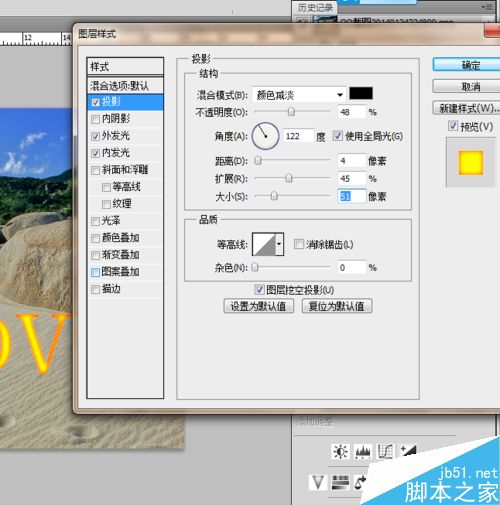
Task: Open the 描边 settings label
Action: pos(111,289)
